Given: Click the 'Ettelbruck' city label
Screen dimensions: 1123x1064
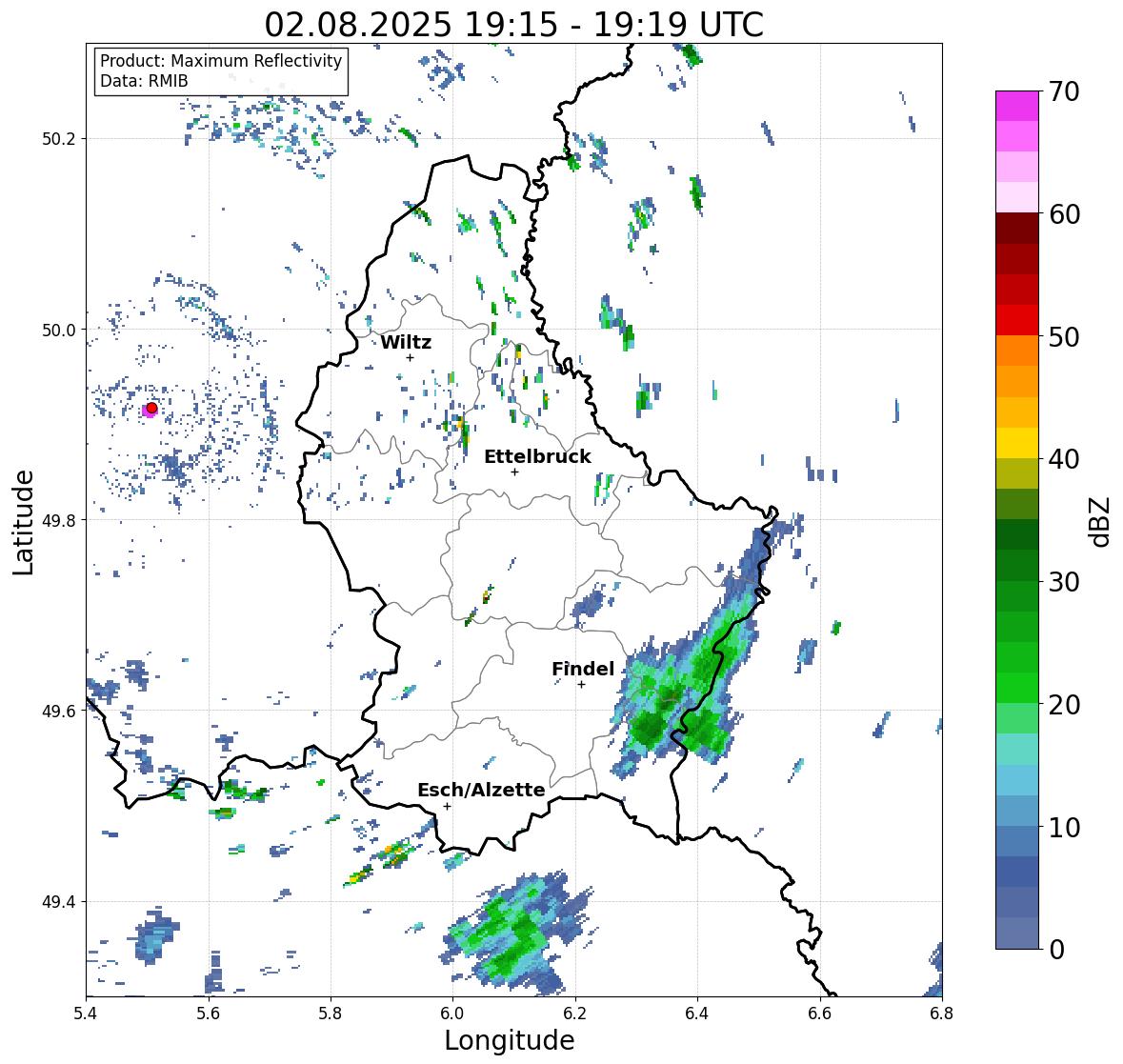Looking at the screenshot, I should [537, 457].
